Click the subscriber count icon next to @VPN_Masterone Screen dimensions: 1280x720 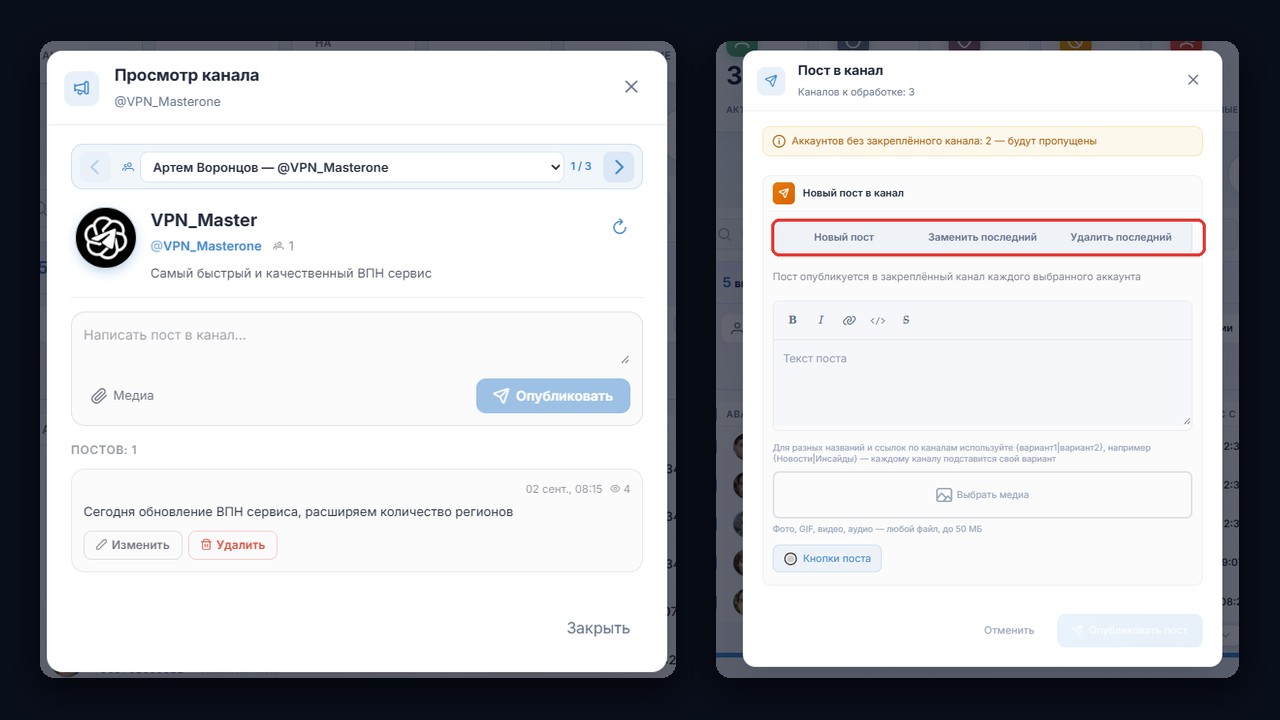pos(278,246)
